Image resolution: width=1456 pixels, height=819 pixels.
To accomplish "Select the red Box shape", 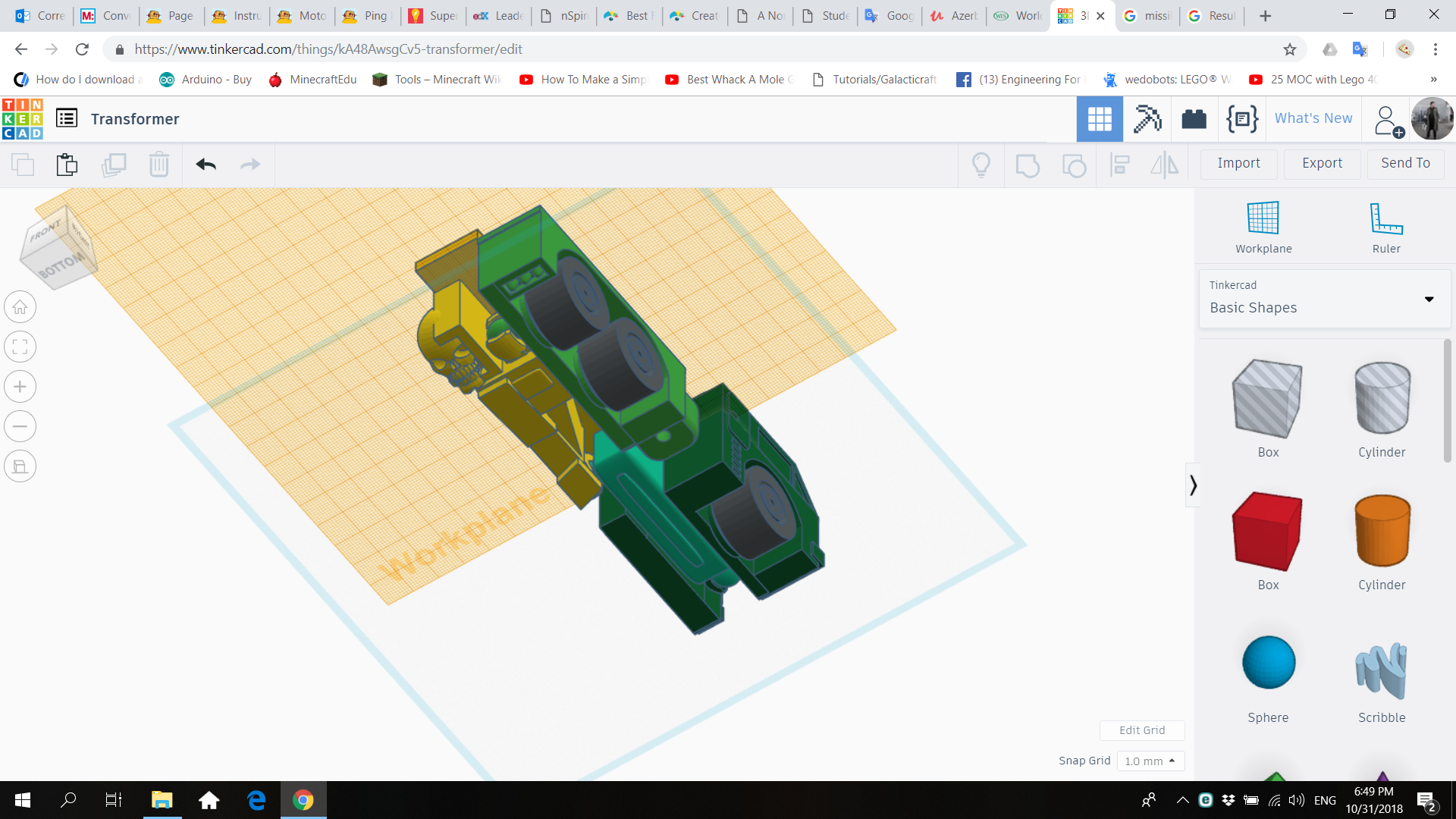I will (1267, 531).
